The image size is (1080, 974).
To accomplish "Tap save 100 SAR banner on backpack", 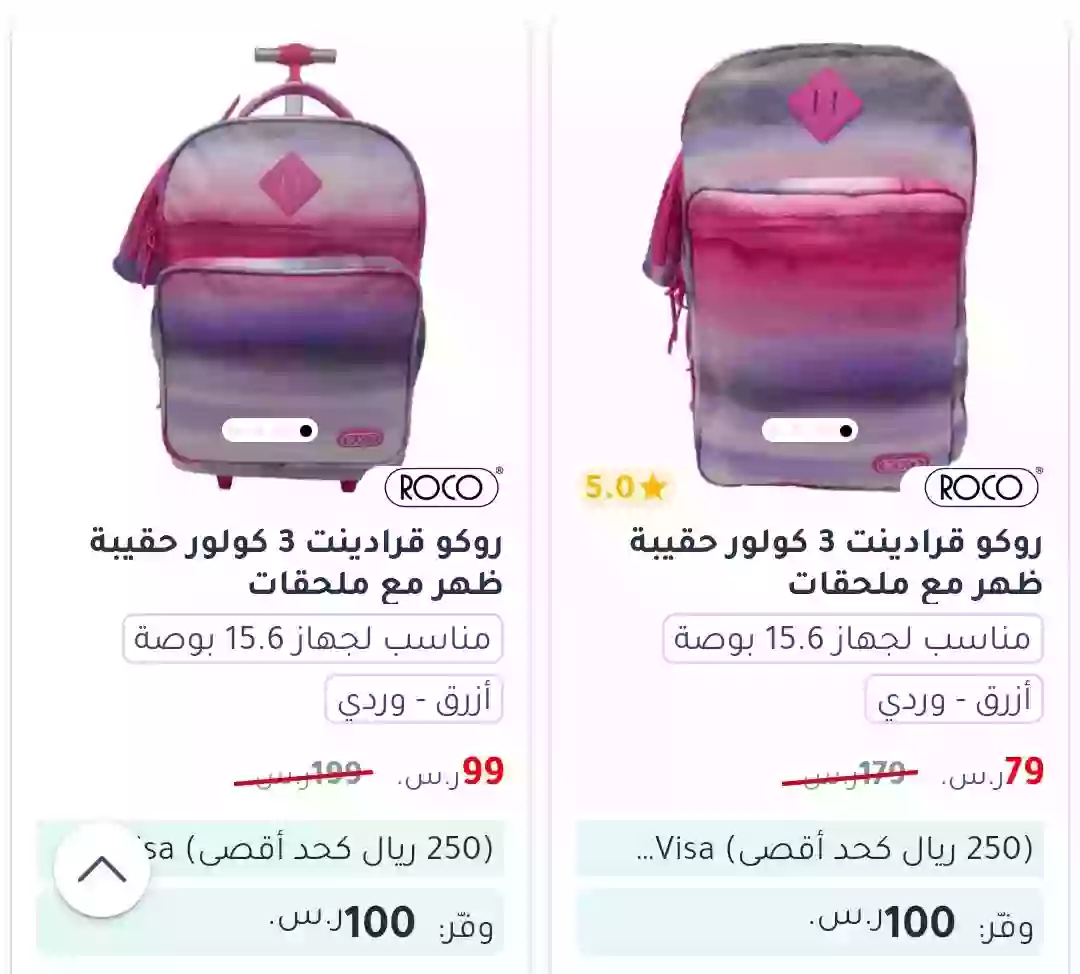I will click(811, 923).
